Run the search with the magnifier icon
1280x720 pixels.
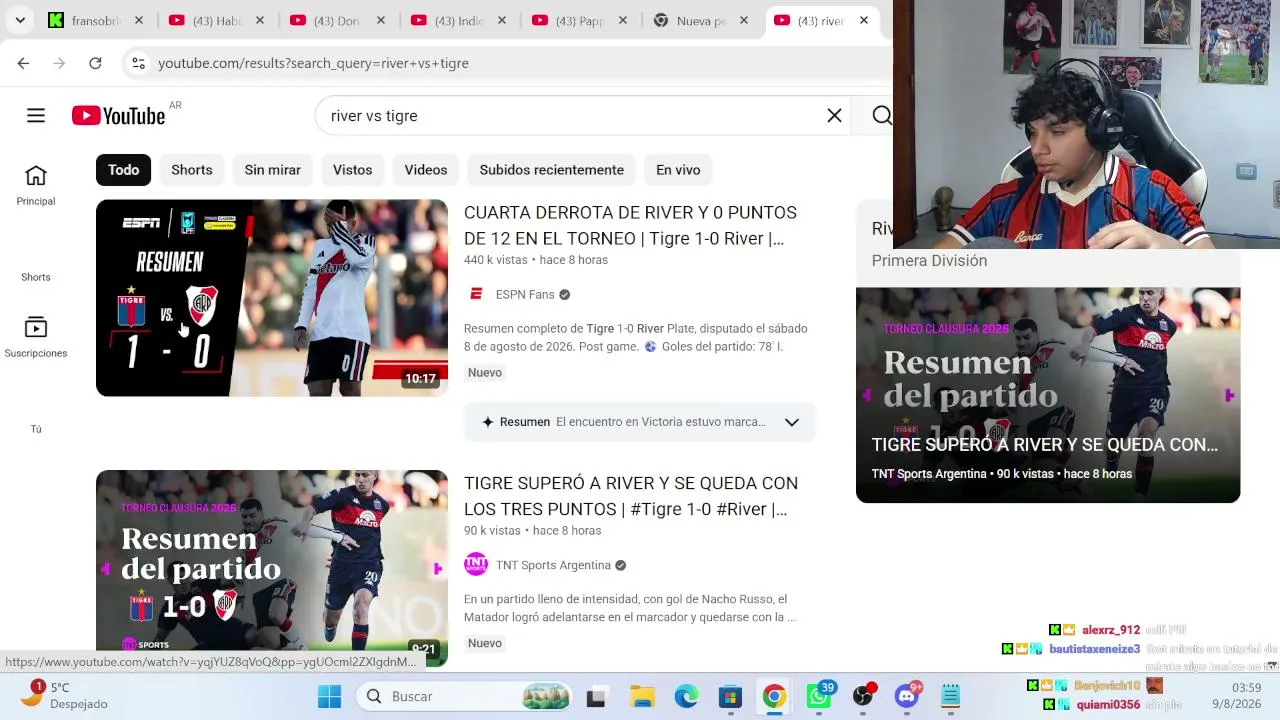[x=880, y=116]
